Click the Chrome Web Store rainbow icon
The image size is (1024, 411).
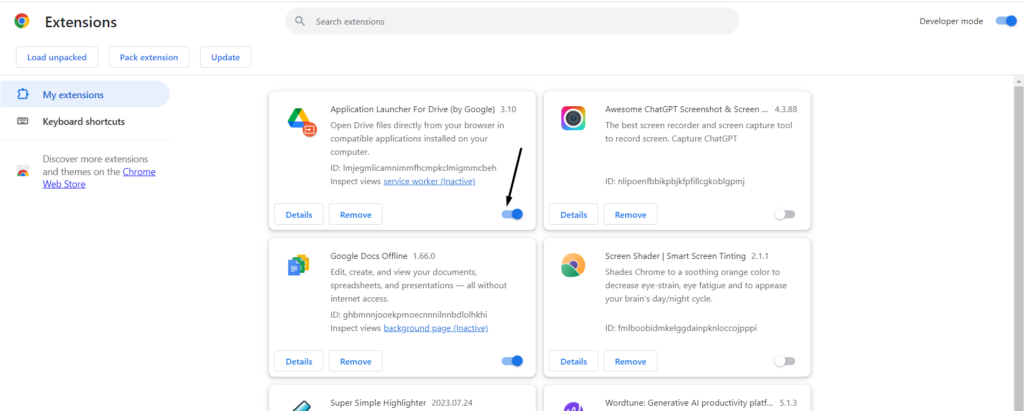click(22, 171)
